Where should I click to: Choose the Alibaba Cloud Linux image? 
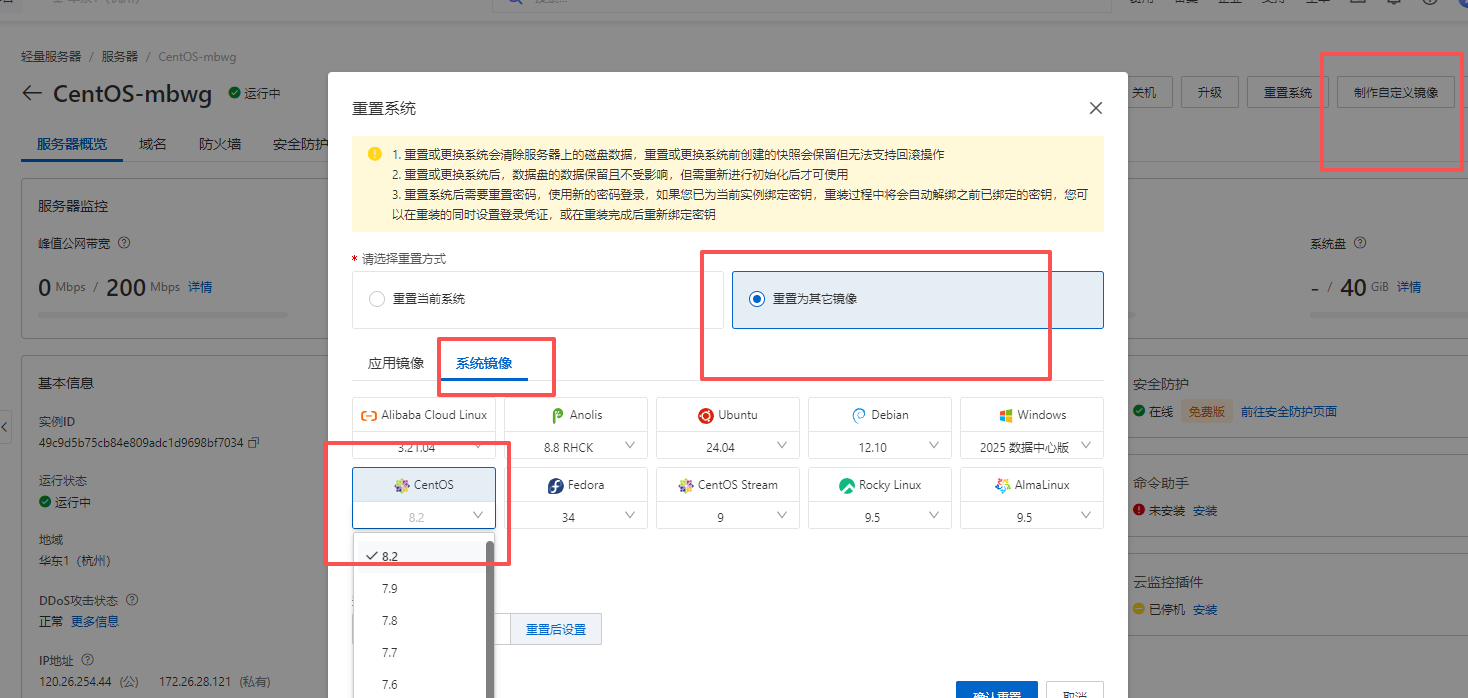click(423, 414)
